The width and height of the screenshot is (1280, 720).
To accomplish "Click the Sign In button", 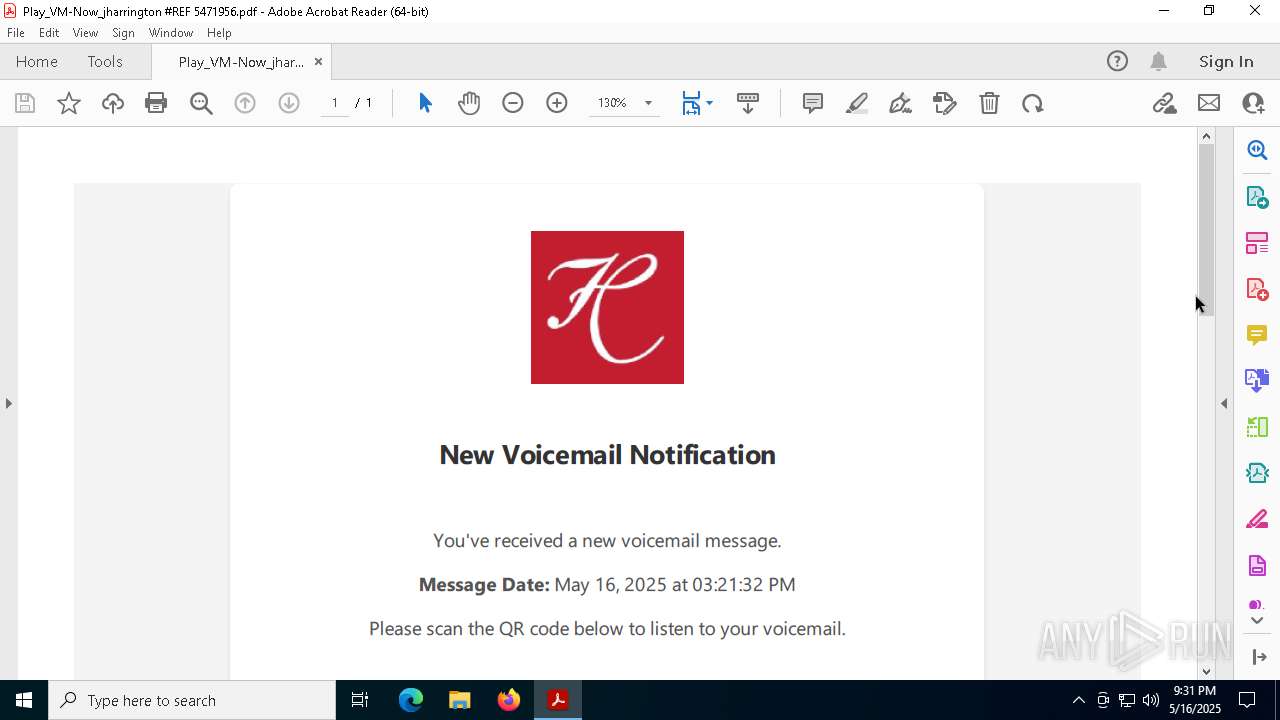I will coord(1226,61).
